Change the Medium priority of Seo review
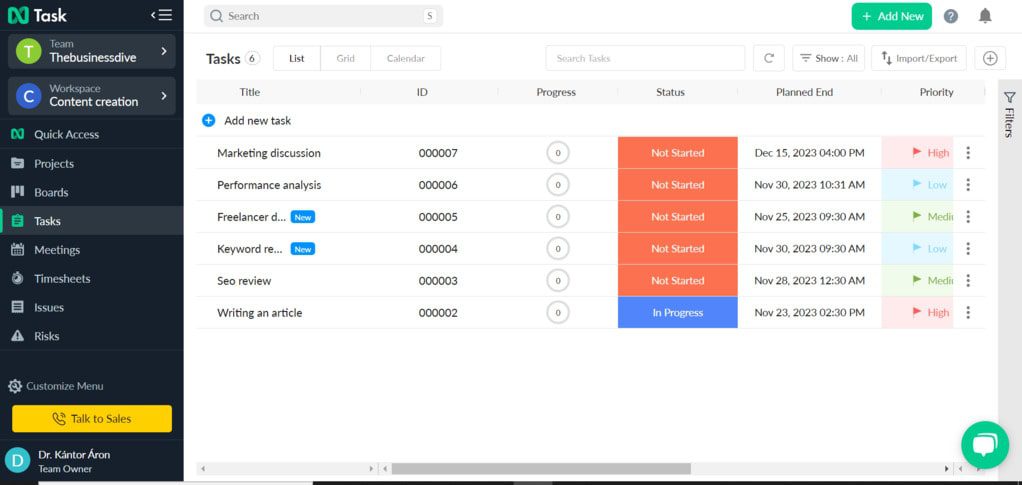1022x485 pixels. coord(918,280)
